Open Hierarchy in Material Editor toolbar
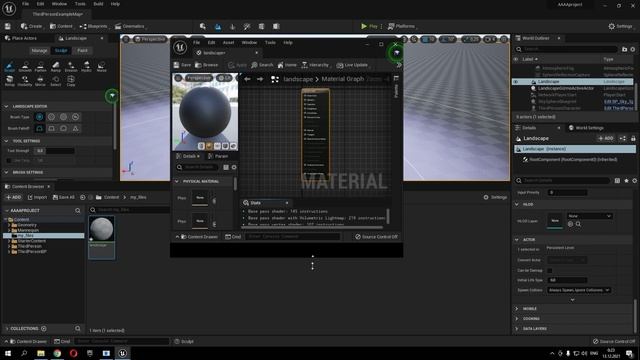The width and height of the screenshot is (640, 360). click(315, 65)
